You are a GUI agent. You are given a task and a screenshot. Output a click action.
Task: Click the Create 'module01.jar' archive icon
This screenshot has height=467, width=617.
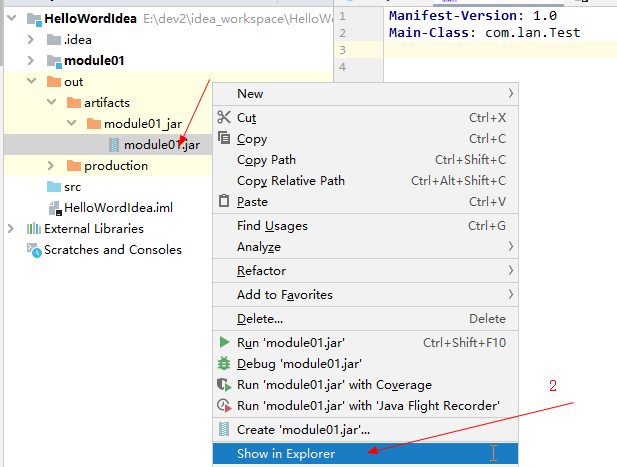pyautogui.click(x=224, y=429)
